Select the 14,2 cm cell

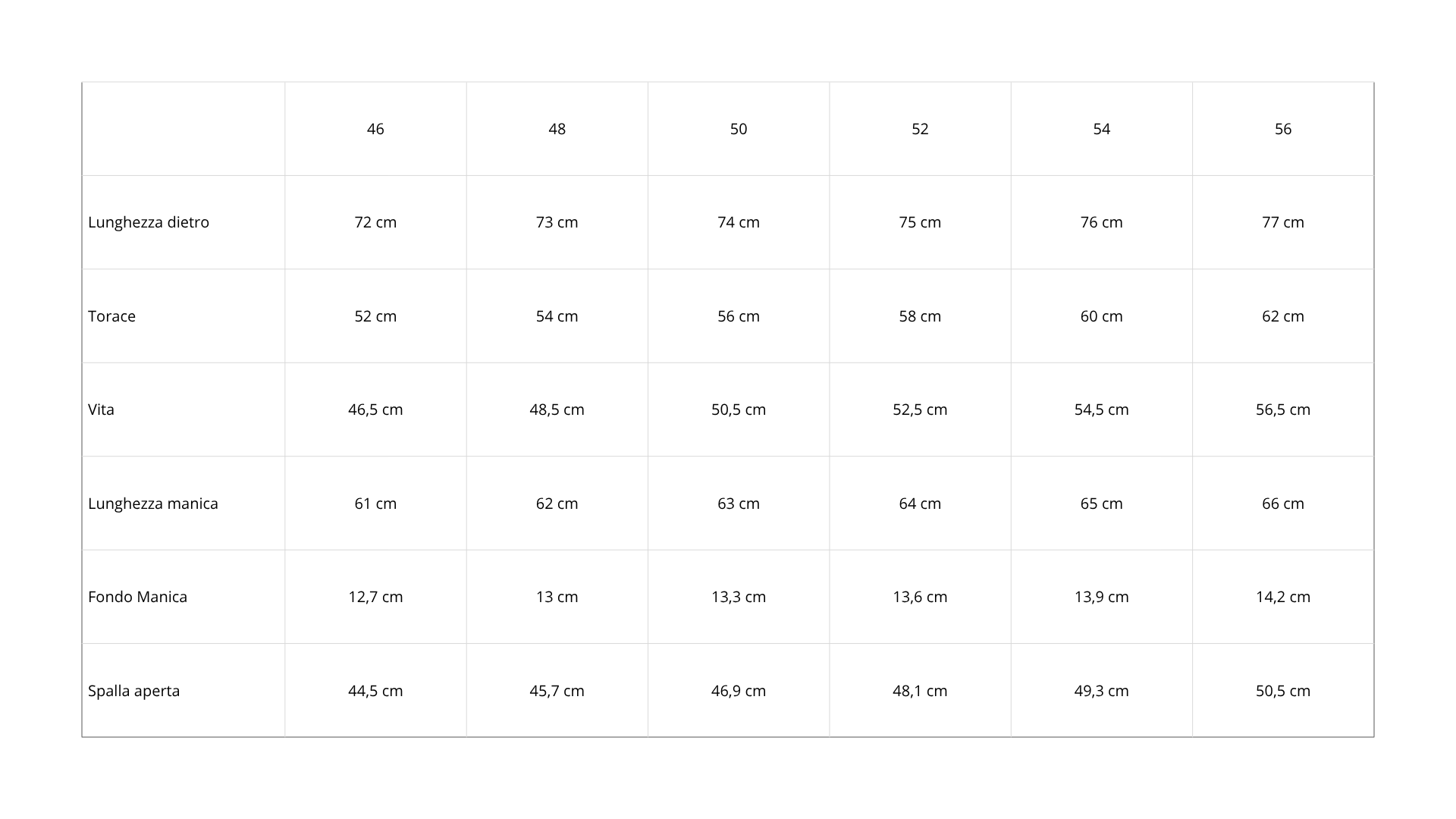coord(1282,597)
